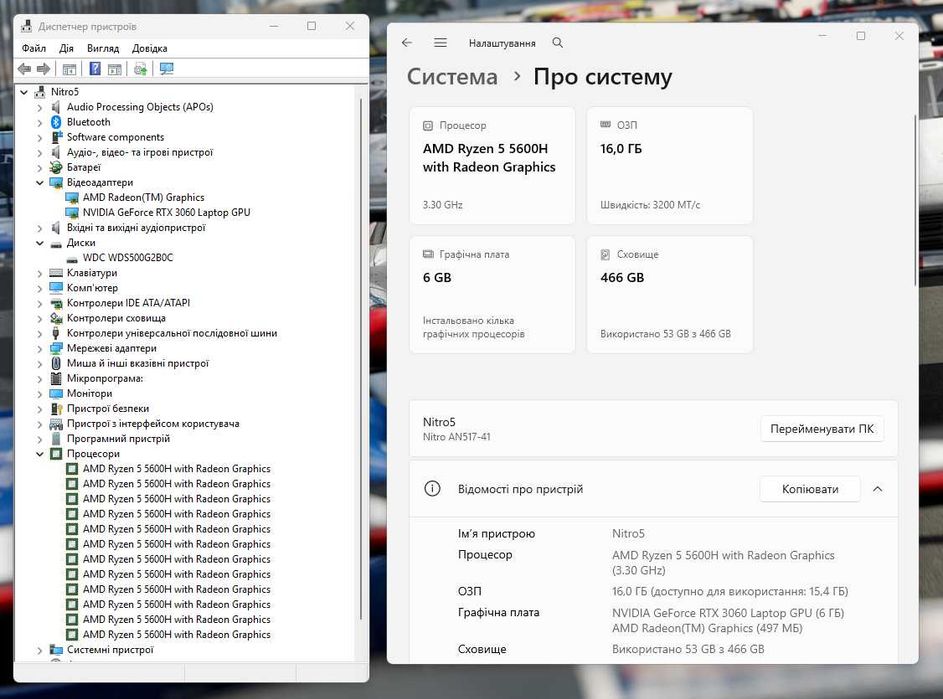Select NVIDIA GeForce RTX 3060 Laptop GPU
The image size is (943, 699).
click(166, 212)
